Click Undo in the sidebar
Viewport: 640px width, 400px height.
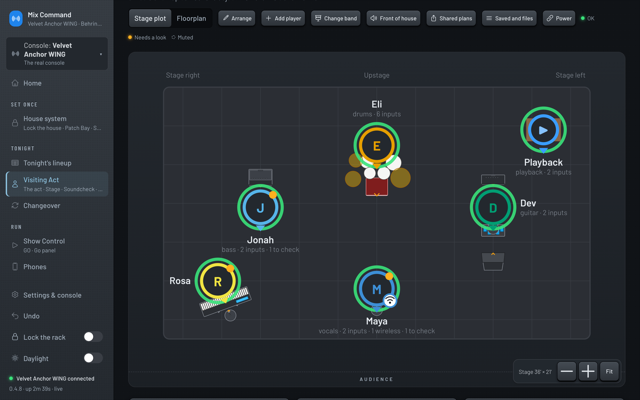(57, 316)
